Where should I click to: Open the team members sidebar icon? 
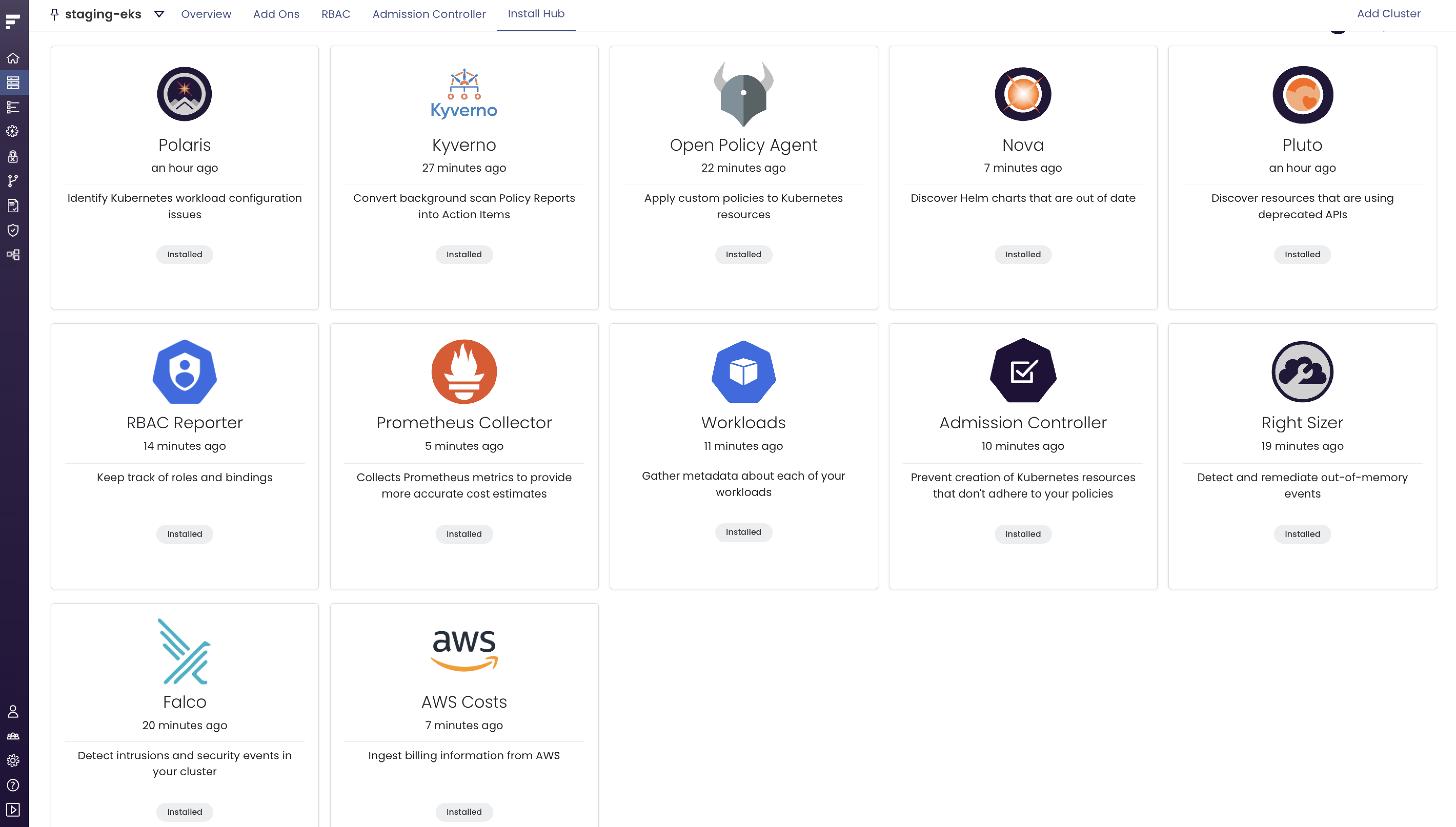[13, 736]
